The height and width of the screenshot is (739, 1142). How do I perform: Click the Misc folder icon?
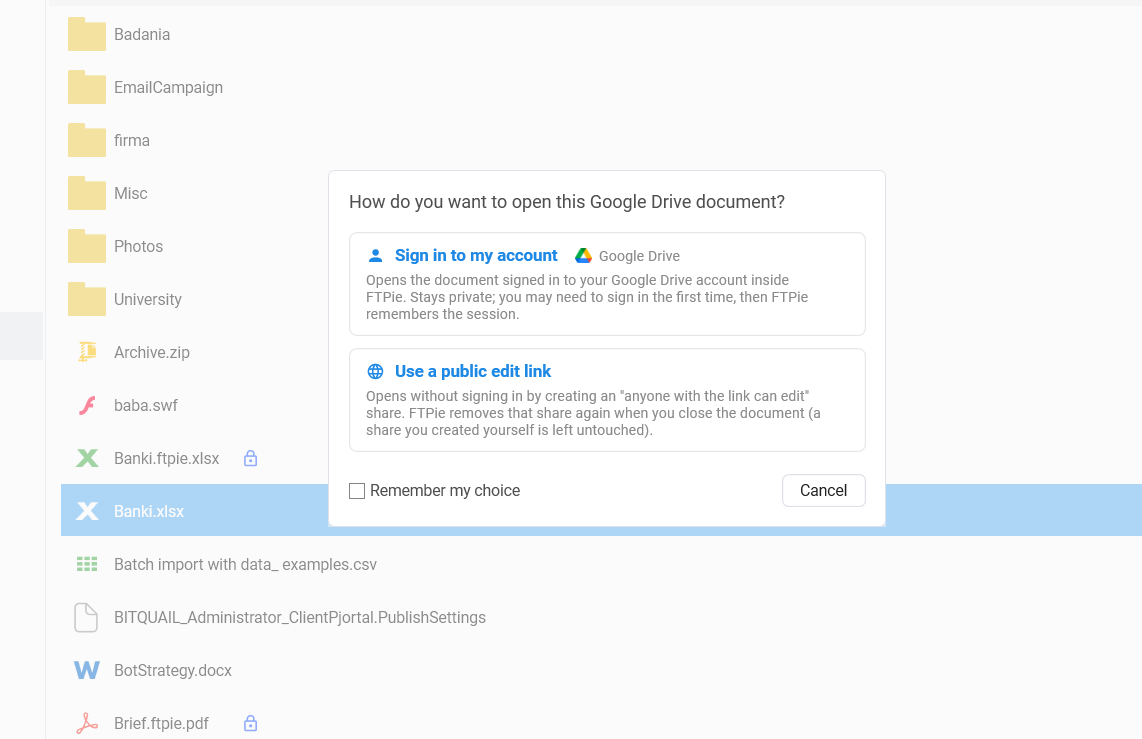point(87,193)
